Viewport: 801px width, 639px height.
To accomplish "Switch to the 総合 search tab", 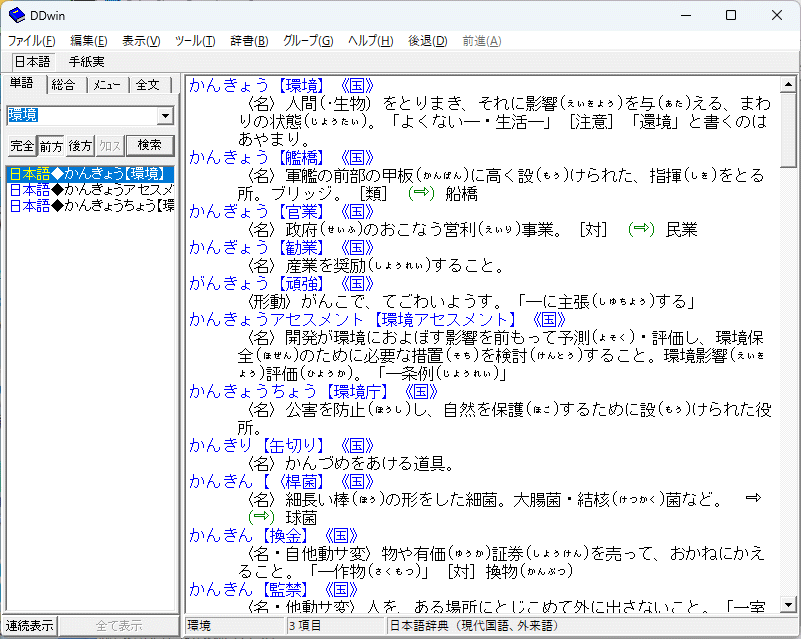I will point(64,85).
